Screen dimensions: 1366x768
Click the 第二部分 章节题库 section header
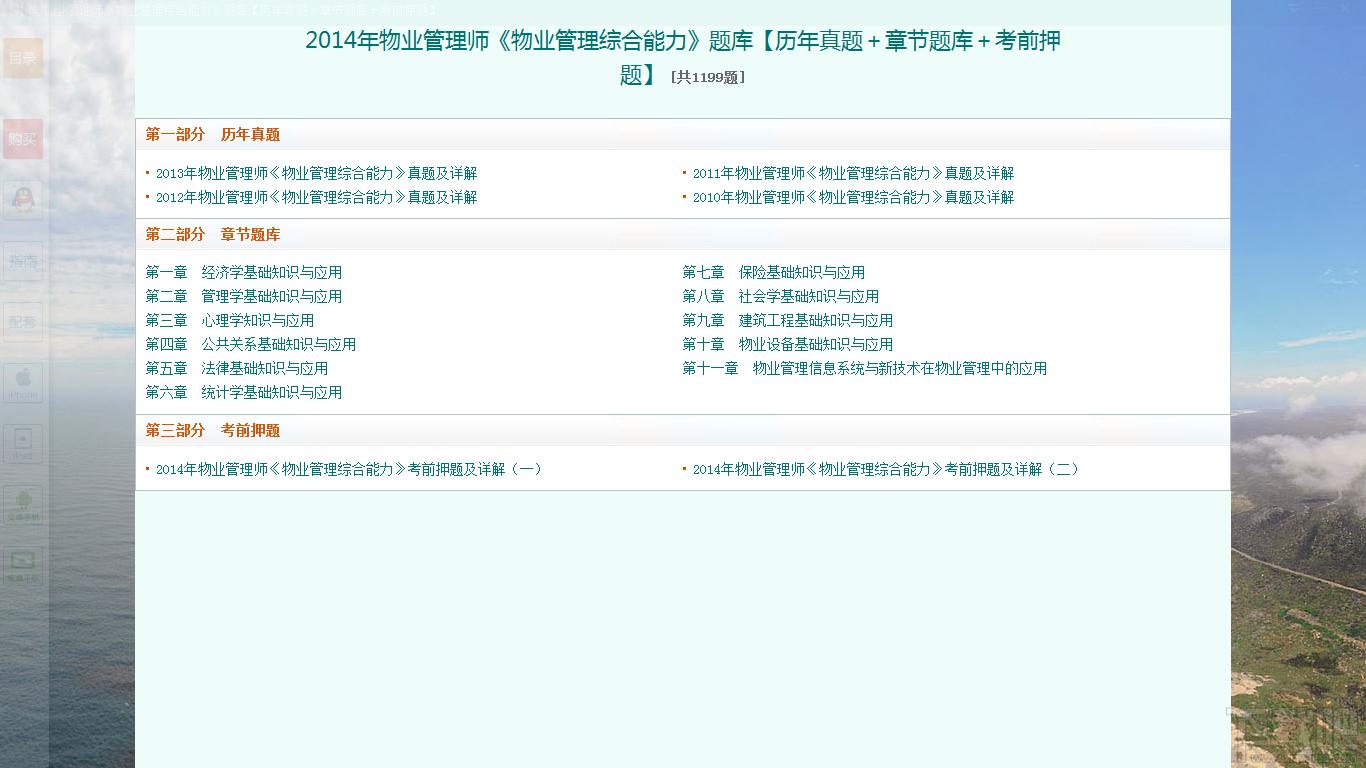212,234
